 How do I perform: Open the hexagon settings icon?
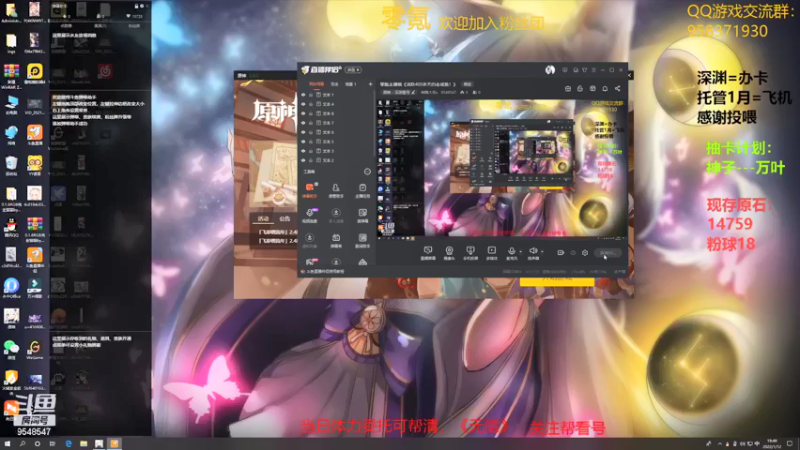pos(585,253)
